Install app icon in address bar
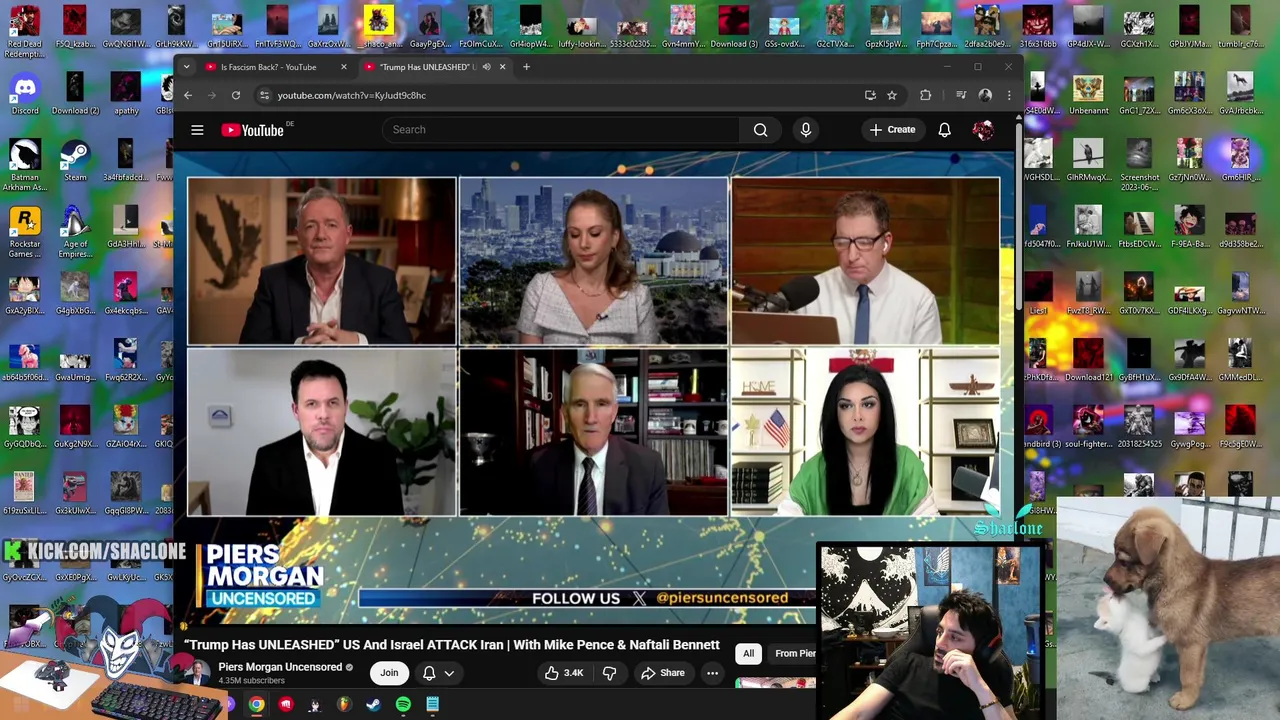1280x720 pixels. click(x=870, y=95)
